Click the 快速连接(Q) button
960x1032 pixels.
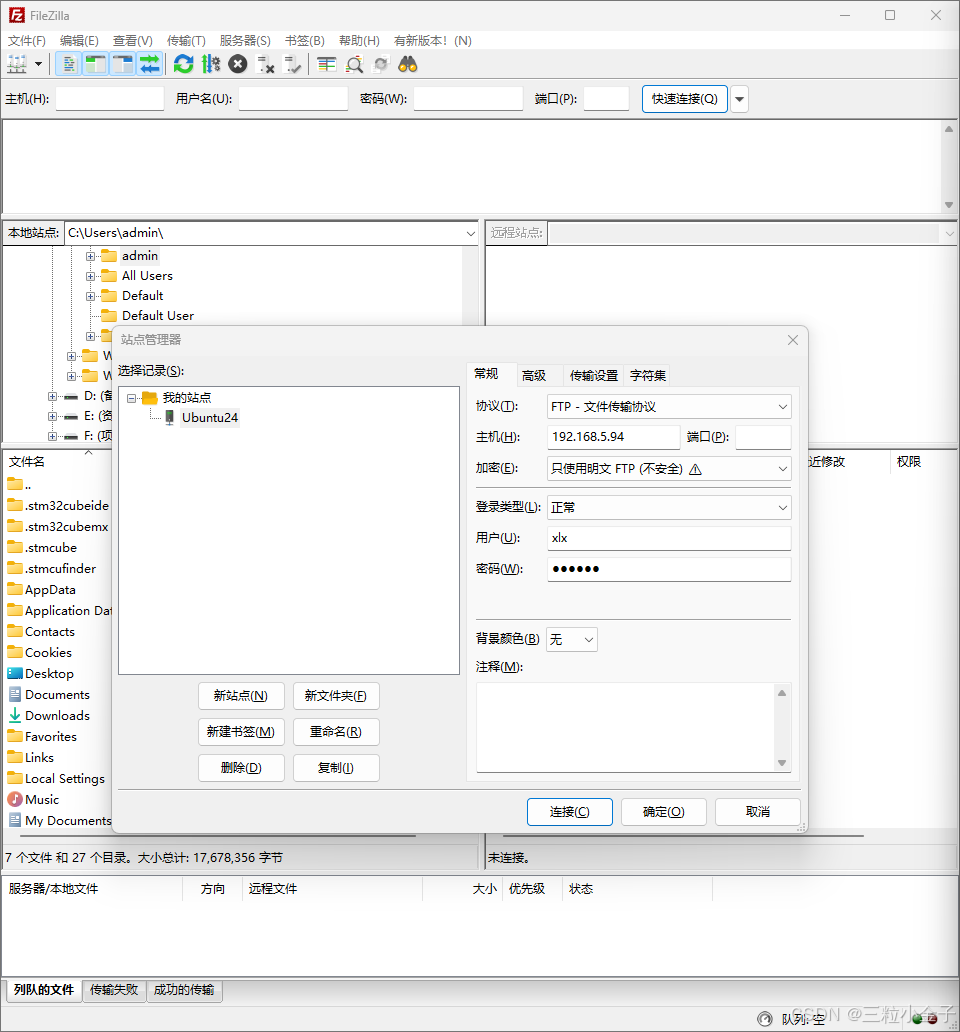pos(685,99)
